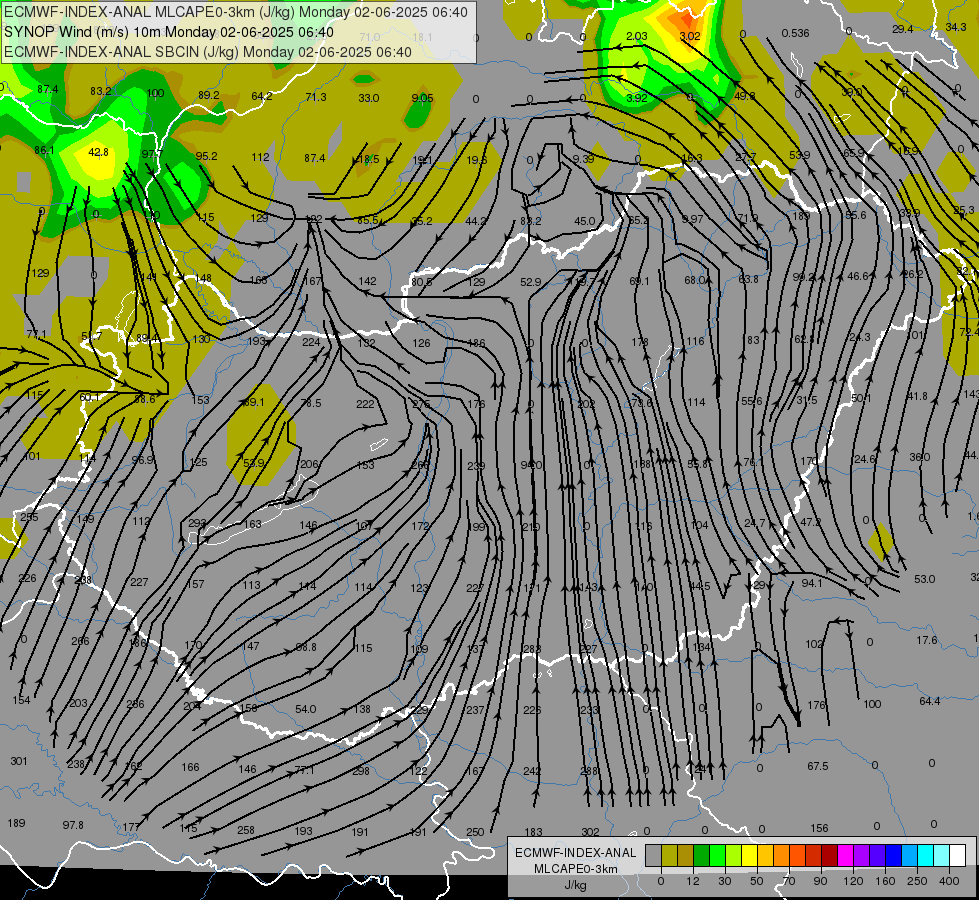Click the 9.97 map value
Image resolution: width=979 pixels, height=900 pixels.
click(x=692, y=219)
